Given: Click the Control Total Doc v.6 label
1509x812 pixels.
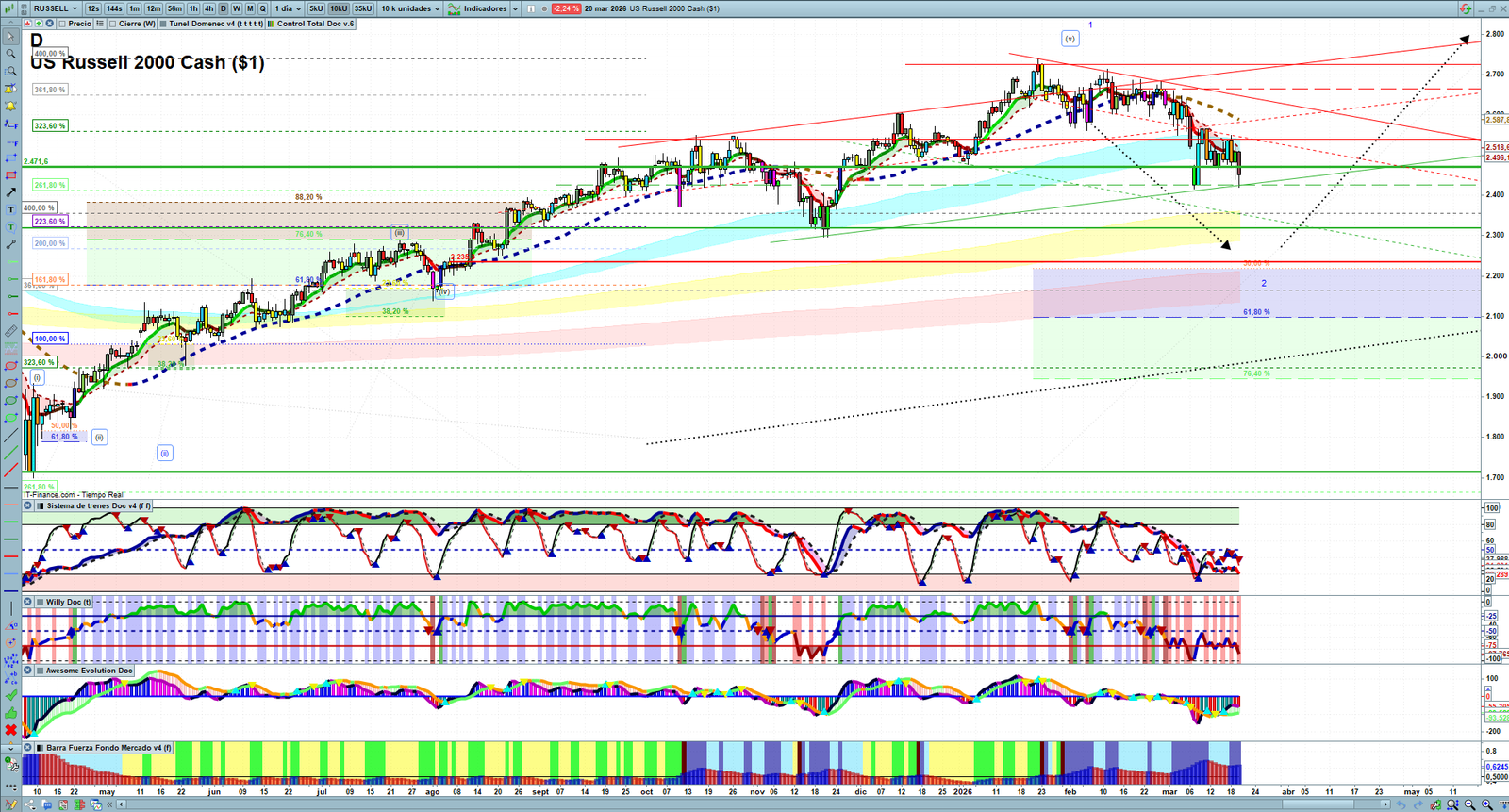Looking at the screenshot, I should pos(315,24).
